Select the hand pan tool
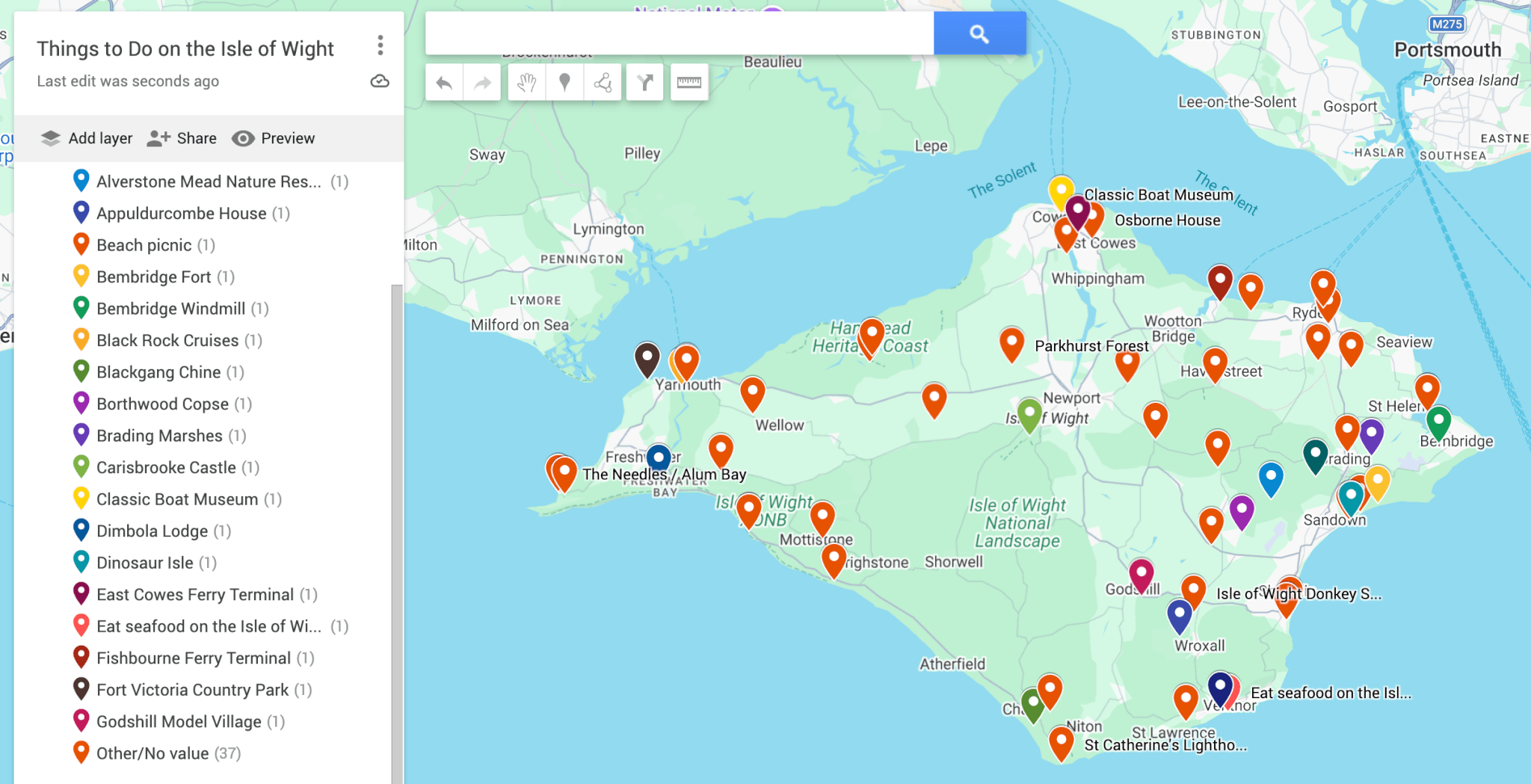Viewport: 1531px width, 784px height. [x=527, y=82]
